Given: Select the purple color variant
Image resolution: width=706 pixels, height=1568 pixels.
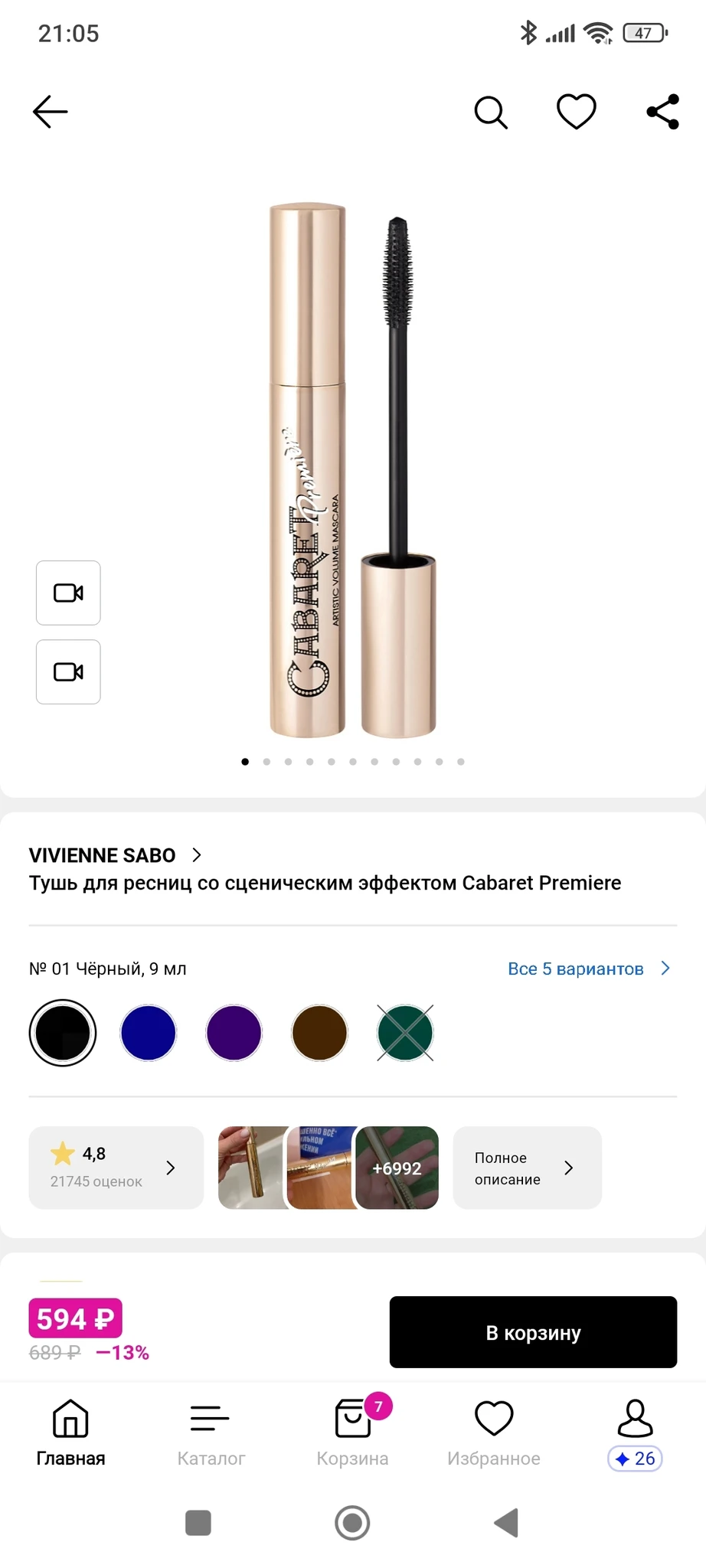Looking at the screenshot, I should pos(234,1033).
